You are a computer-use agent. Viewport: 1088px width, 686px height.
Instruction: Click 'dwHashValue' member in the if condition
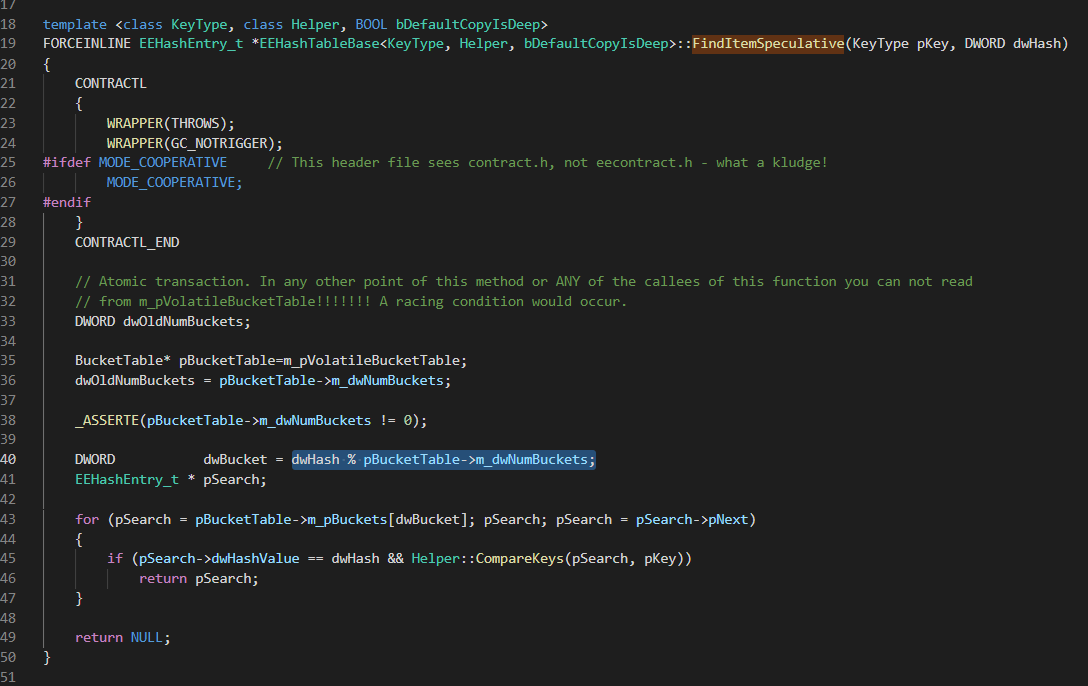point(255,558)
